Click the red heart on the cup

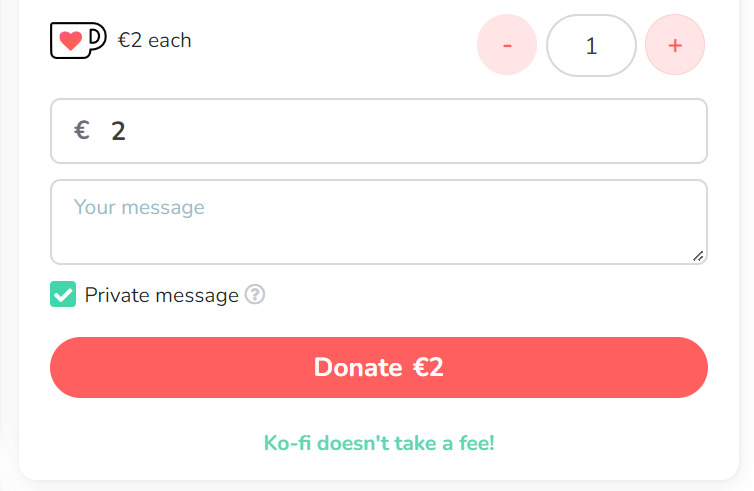[71, 41]
